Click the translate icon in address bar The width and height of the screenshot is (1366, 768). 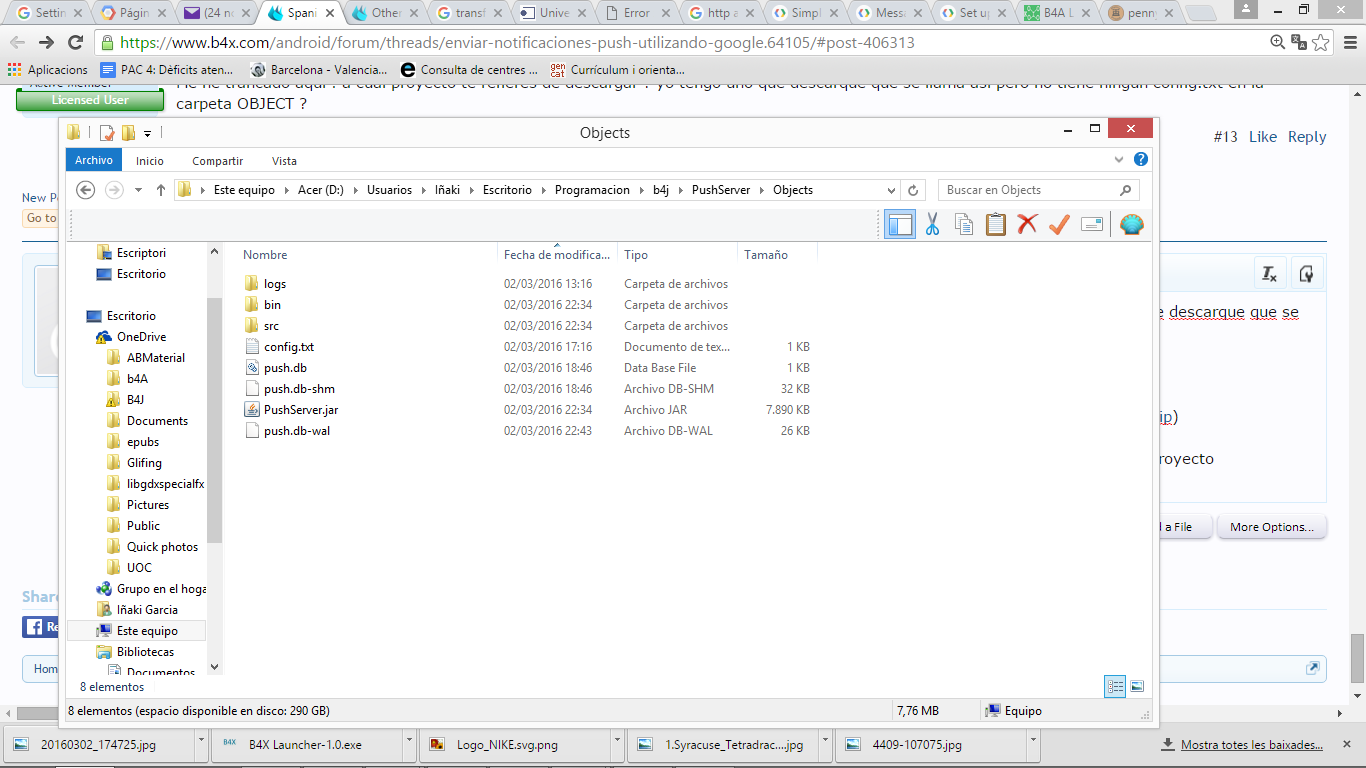click(1299, 43)
